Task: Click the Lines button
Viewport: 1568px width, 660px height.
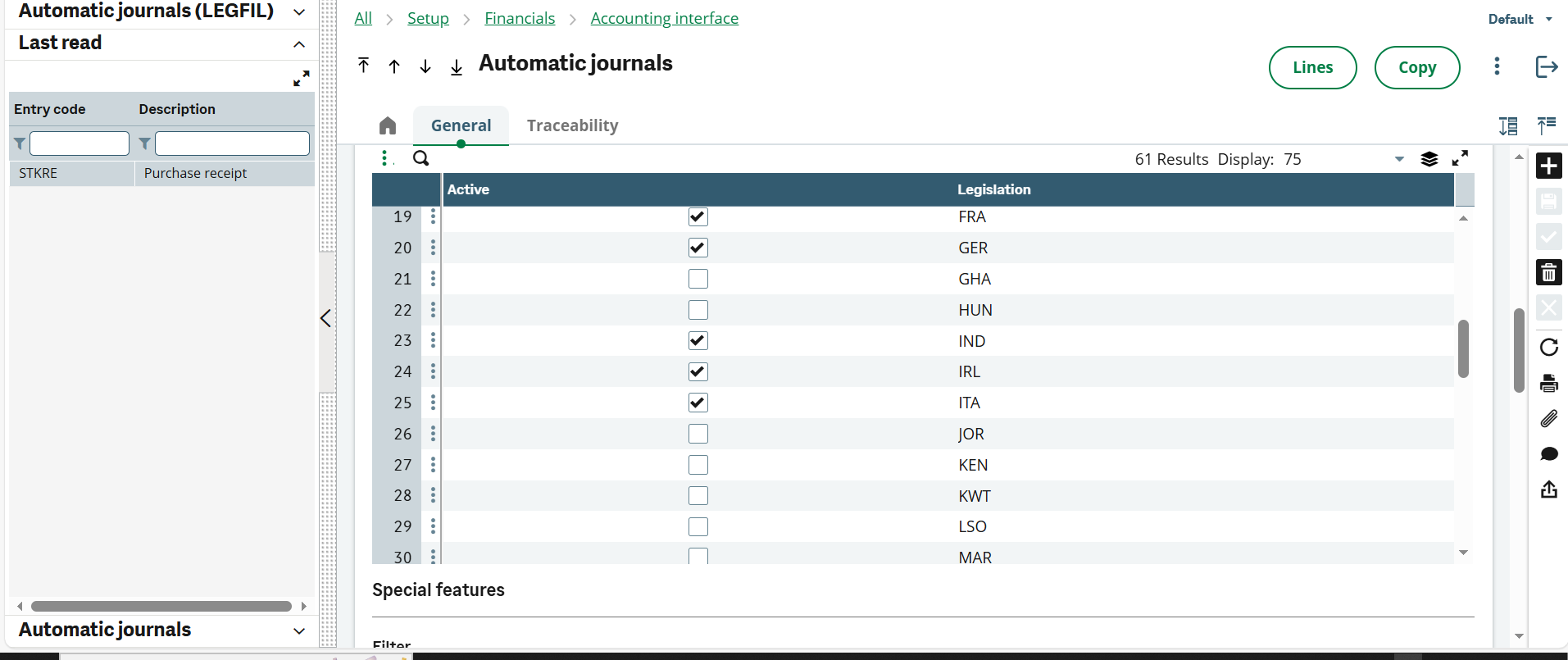Action: pos(1312,67)
